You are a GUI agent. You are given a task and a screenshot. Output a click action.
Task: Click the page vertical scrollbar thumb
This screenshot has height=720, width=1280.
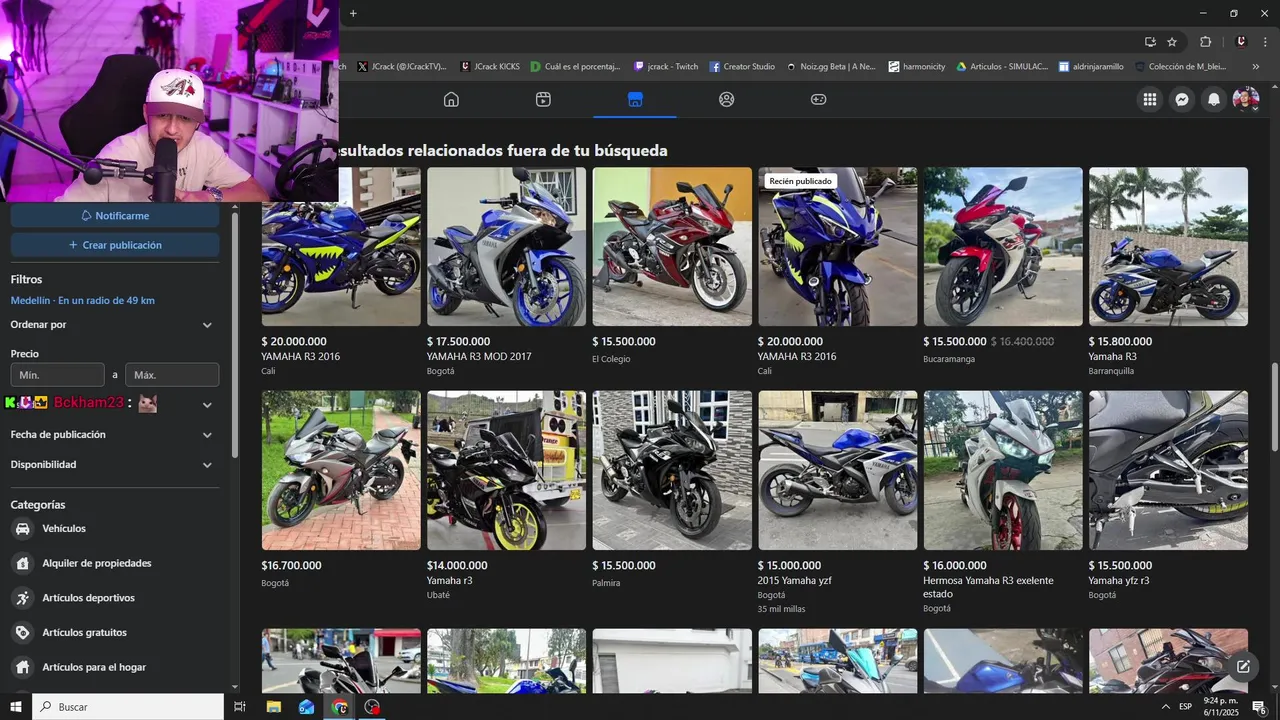1275,406
